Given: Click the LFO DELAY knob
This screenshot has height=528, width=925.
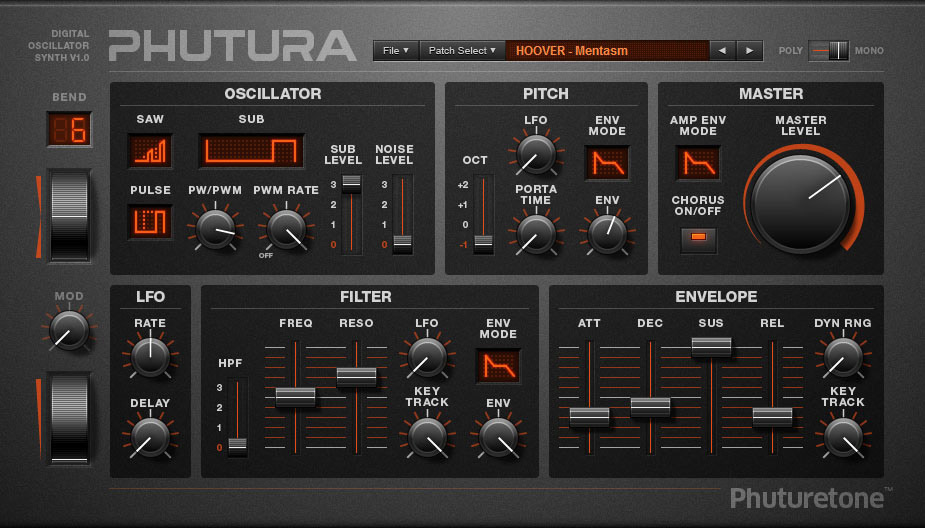Looking at the screenshot, I should (x=150, y=437).
